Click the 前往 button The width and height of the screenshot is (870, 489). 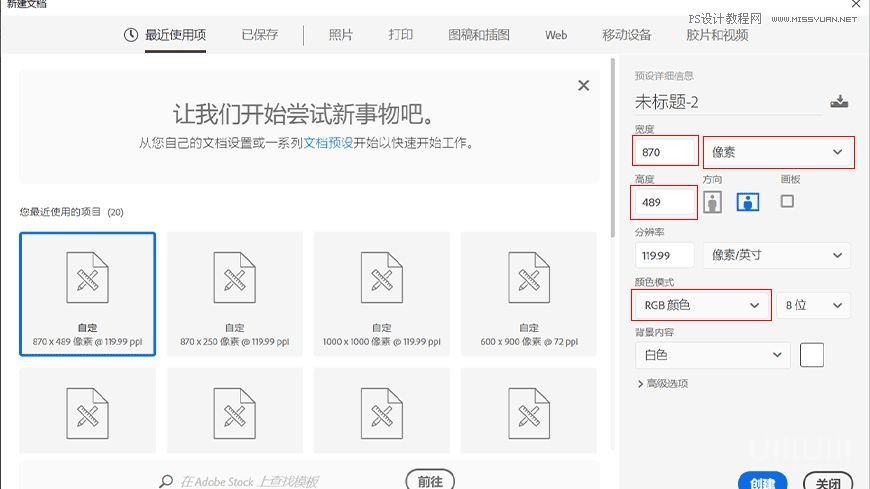click(430, 481)
